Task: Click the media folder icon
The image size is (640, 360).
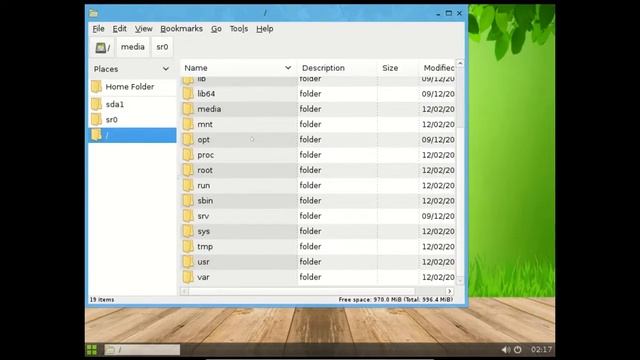Action: tap(188, 109)
